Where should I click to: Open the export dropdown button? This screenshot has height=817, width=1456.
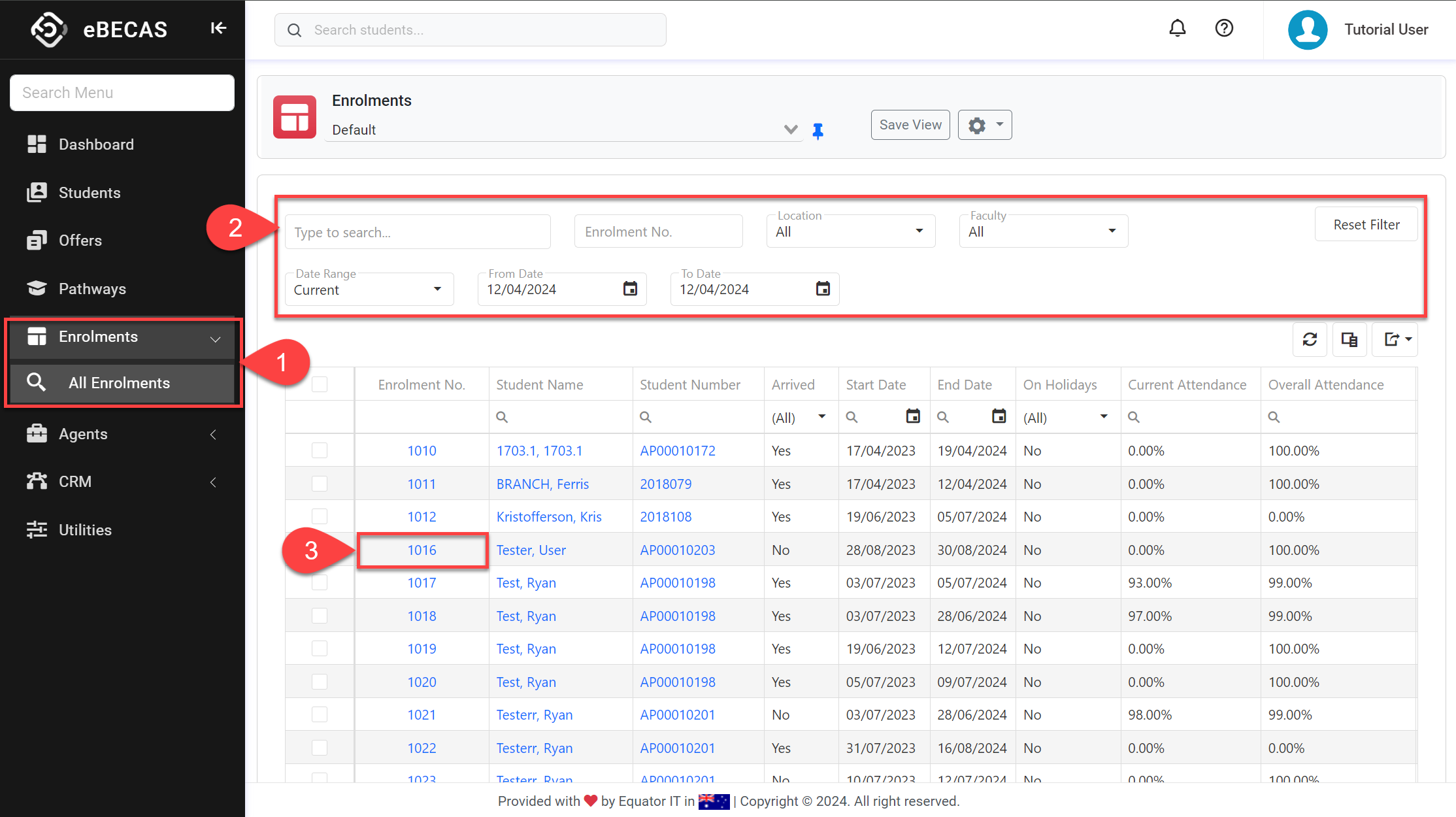point(1395,339)
